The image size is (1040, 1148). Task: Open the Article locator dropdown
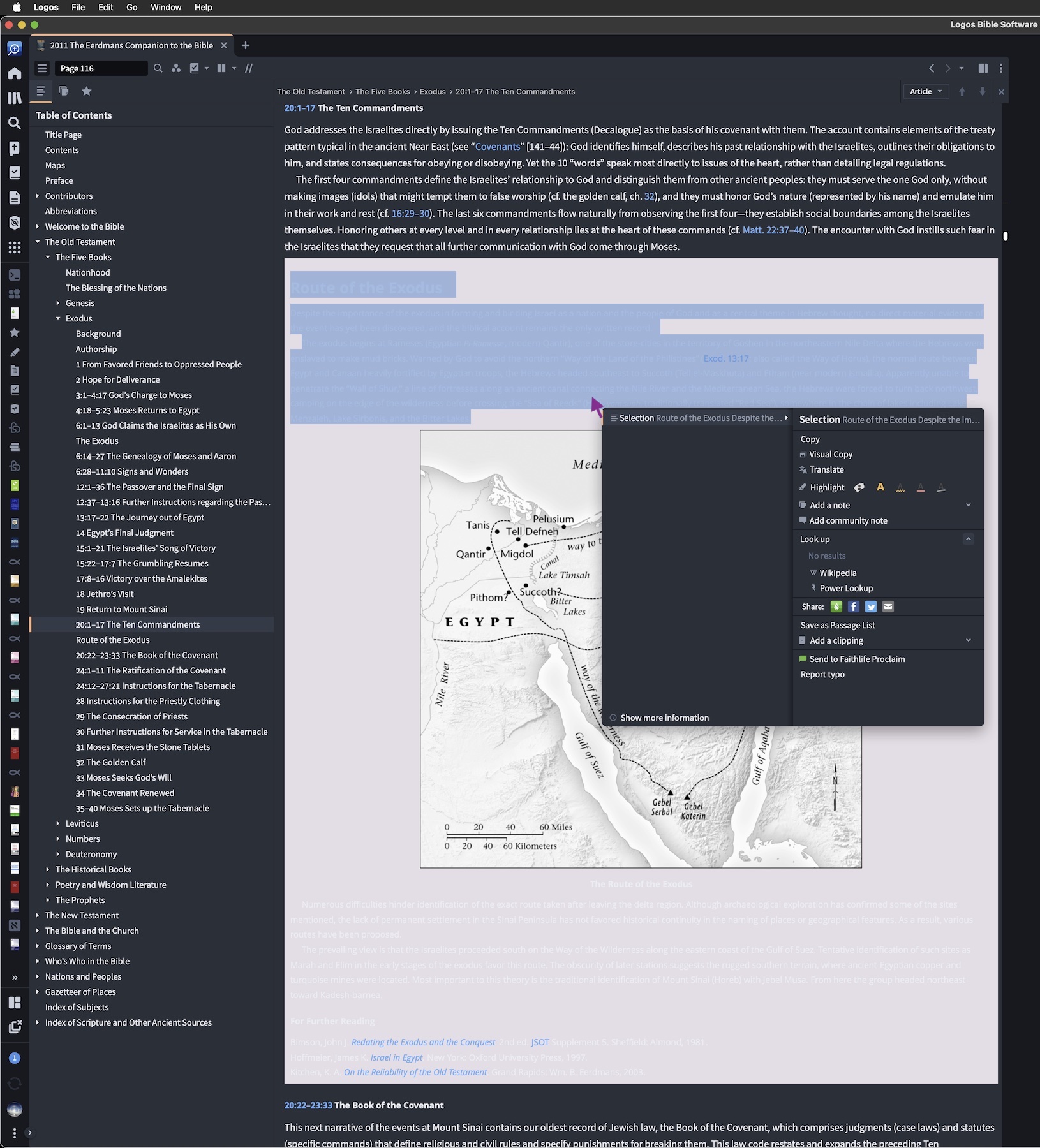click(x=926, y=92)
